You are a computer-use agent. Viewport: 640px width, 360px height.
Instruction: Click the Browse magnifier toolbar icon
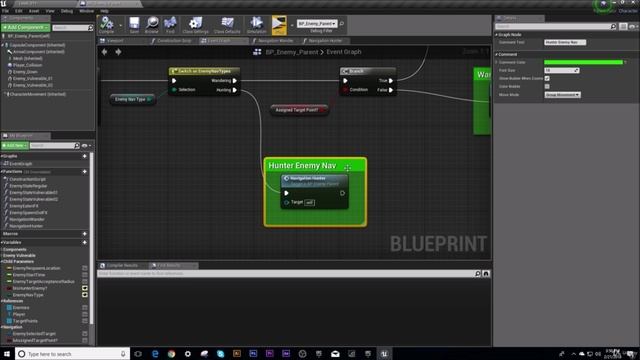click(x=152, y=24)
